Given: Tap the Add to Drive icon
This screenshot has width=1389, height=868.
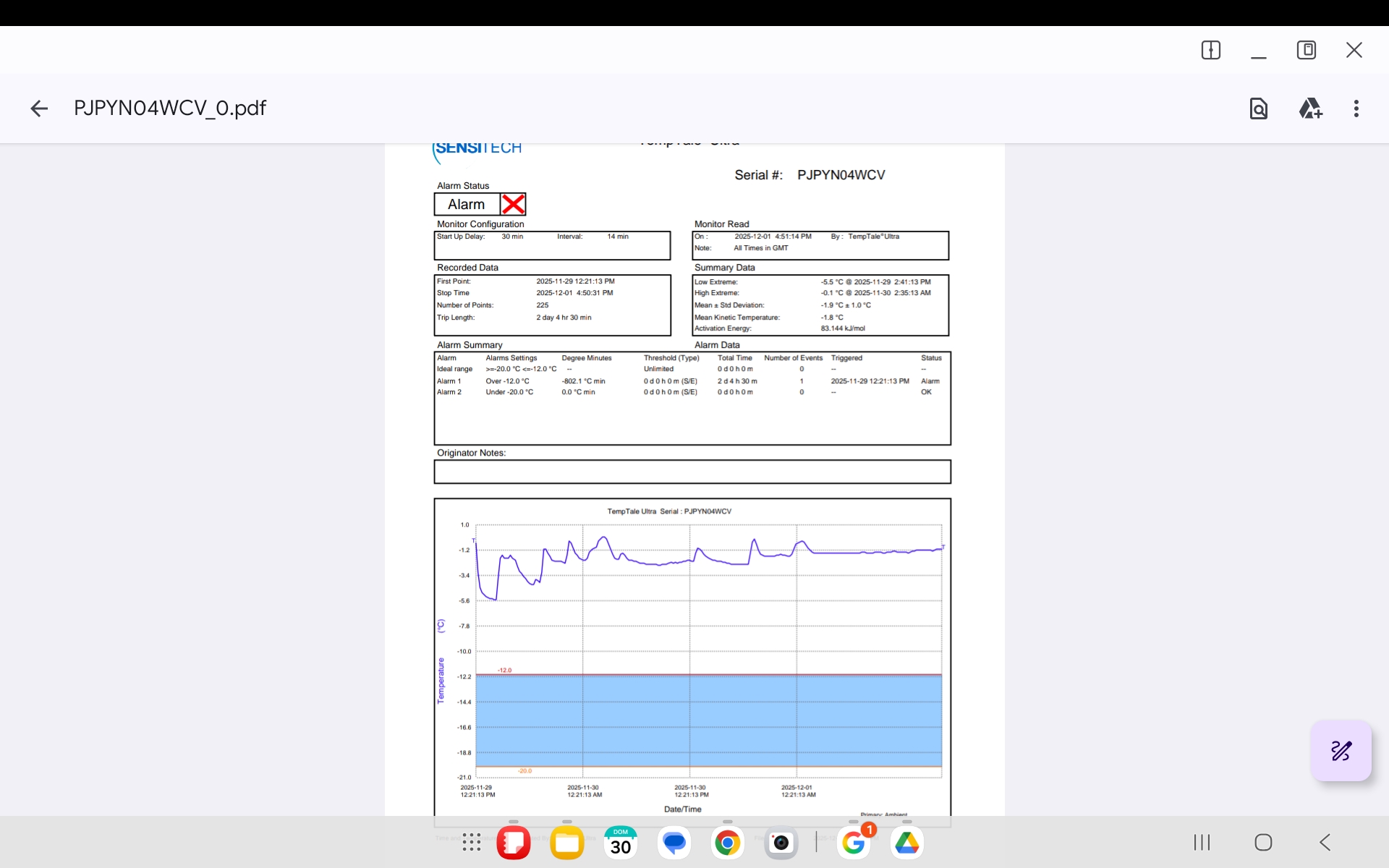Looking at the screenshot, I should tap(1310, 109).
